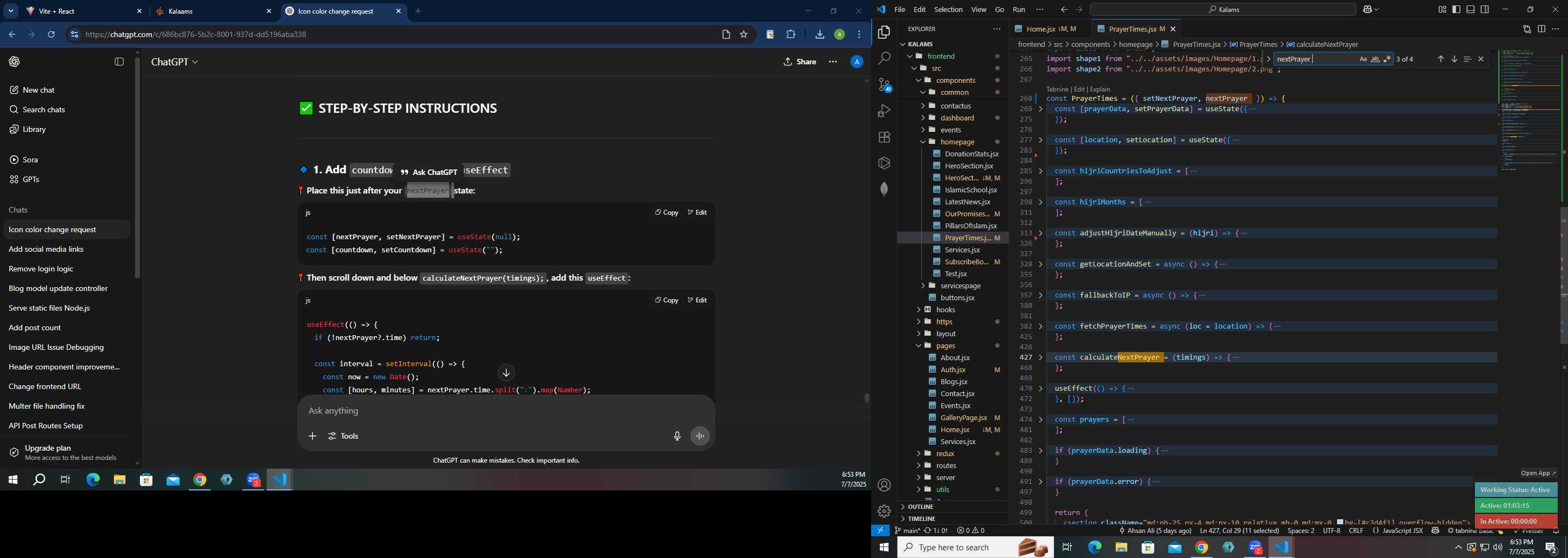Close the ChatGPT sidebar with the panel icon
Viewport: 1568px width, 558px height.
click(x=119, y=62)
